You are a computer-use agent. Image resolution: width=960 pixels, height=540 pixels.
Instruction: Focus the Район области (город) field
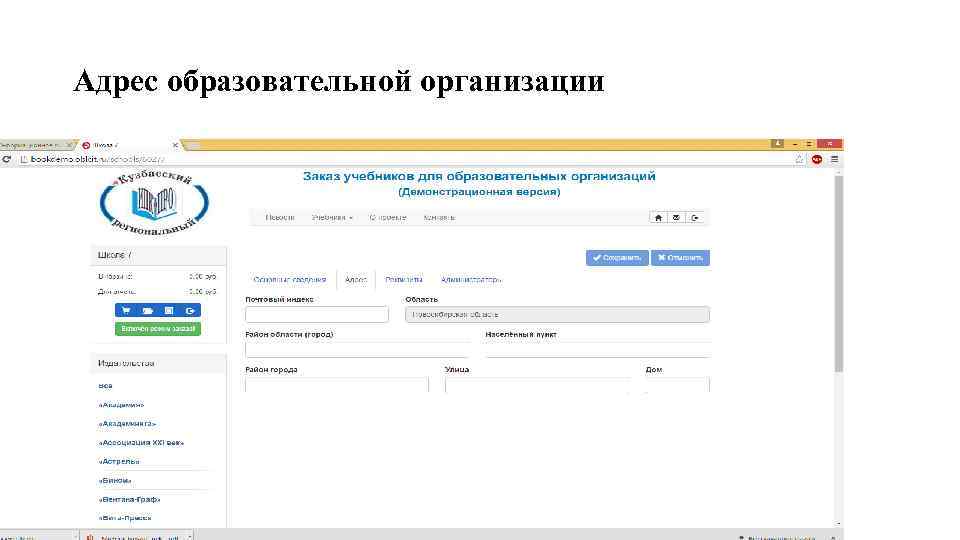click(358, 349)
